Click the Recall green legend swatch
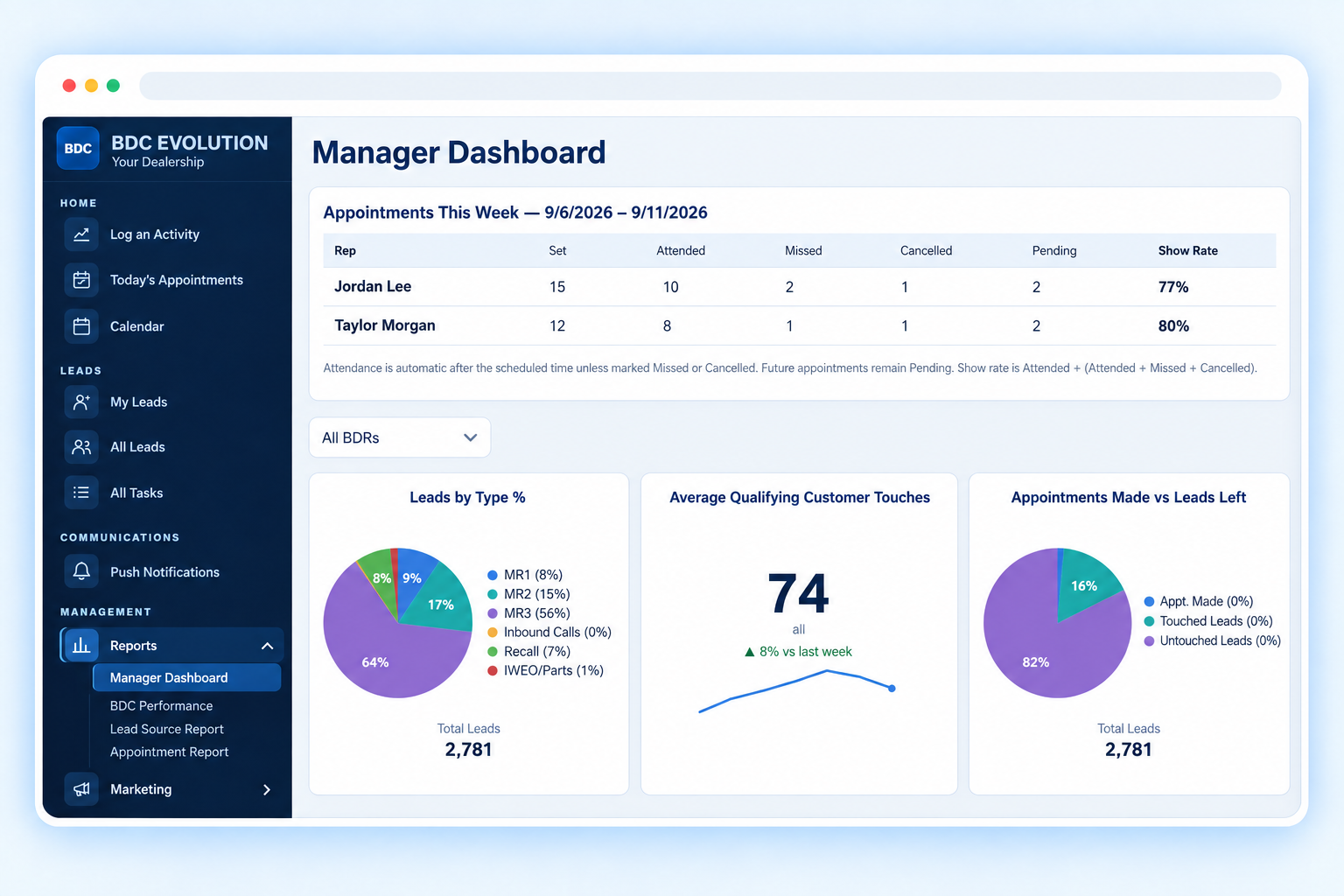The width and height of the screenshot is (1344, 896). (x=493, y=651)
